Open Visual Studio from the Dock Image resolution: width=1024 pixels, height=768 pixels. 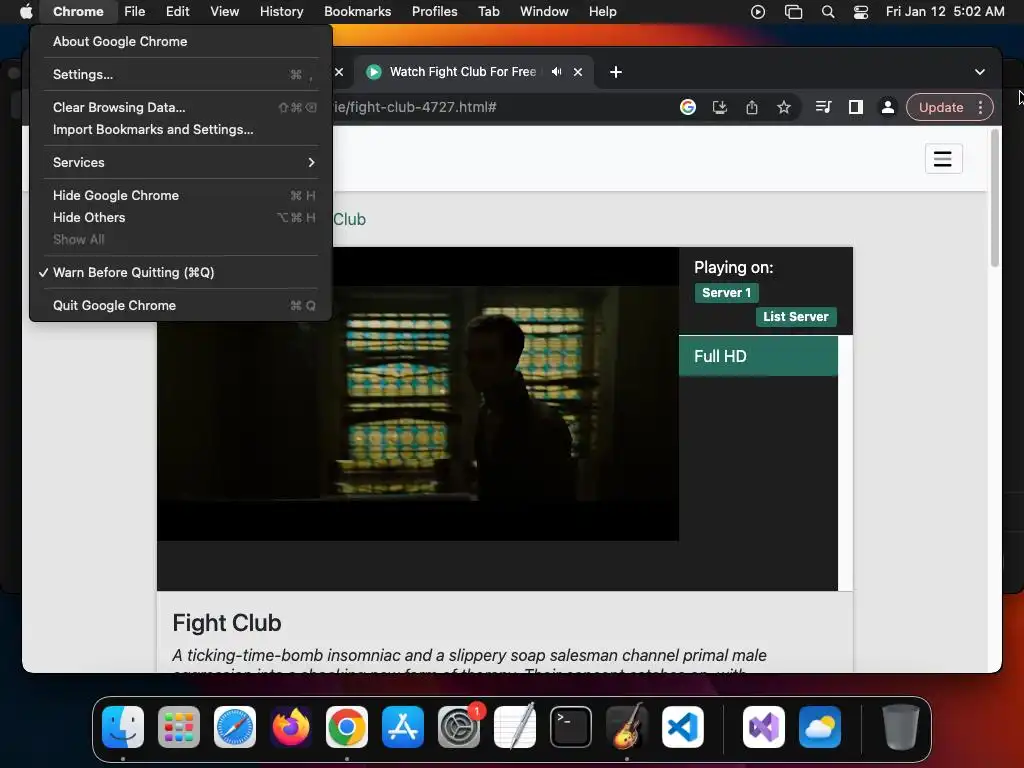coord(764,727)
